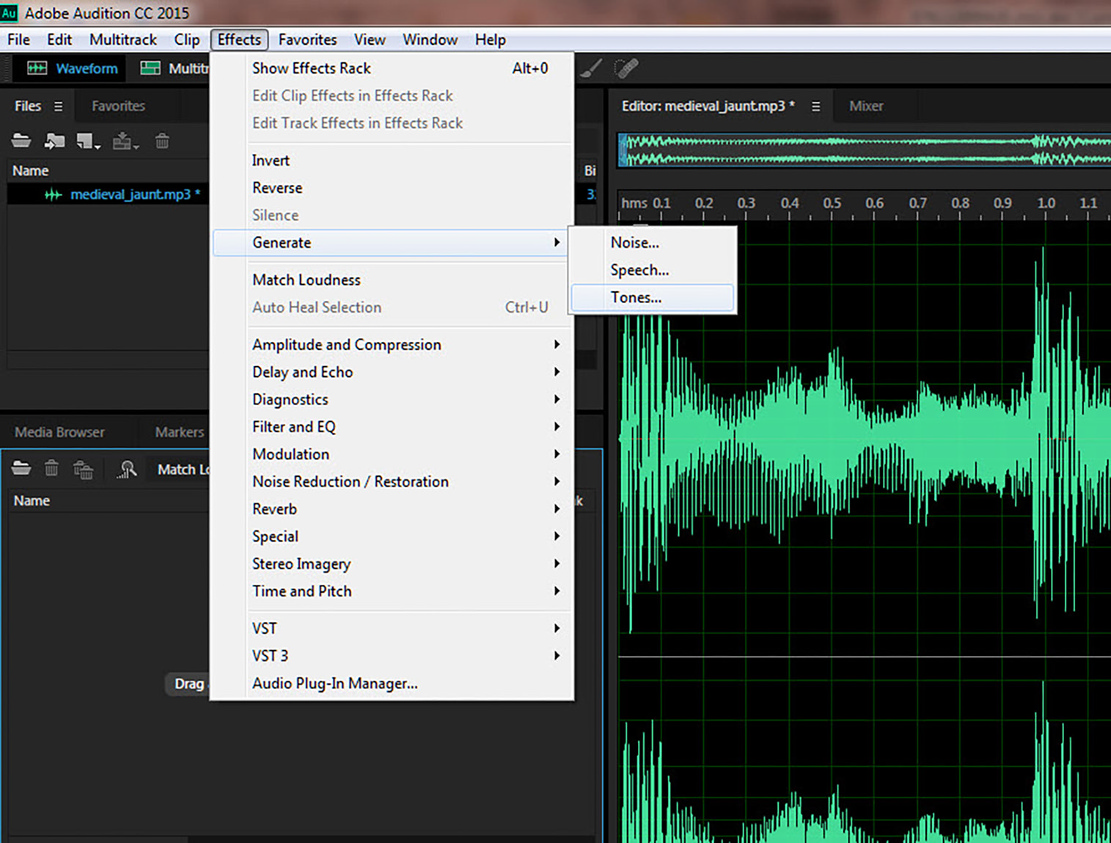Expand Reverb submenu
This screenshot has width=1111, height=843.
393,509
